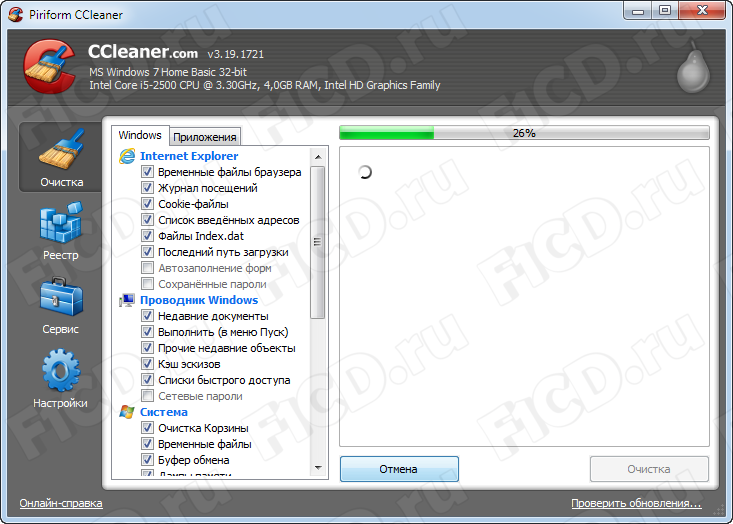
Task: Click the list scroll up arrow
Action: tap(318, 157)
